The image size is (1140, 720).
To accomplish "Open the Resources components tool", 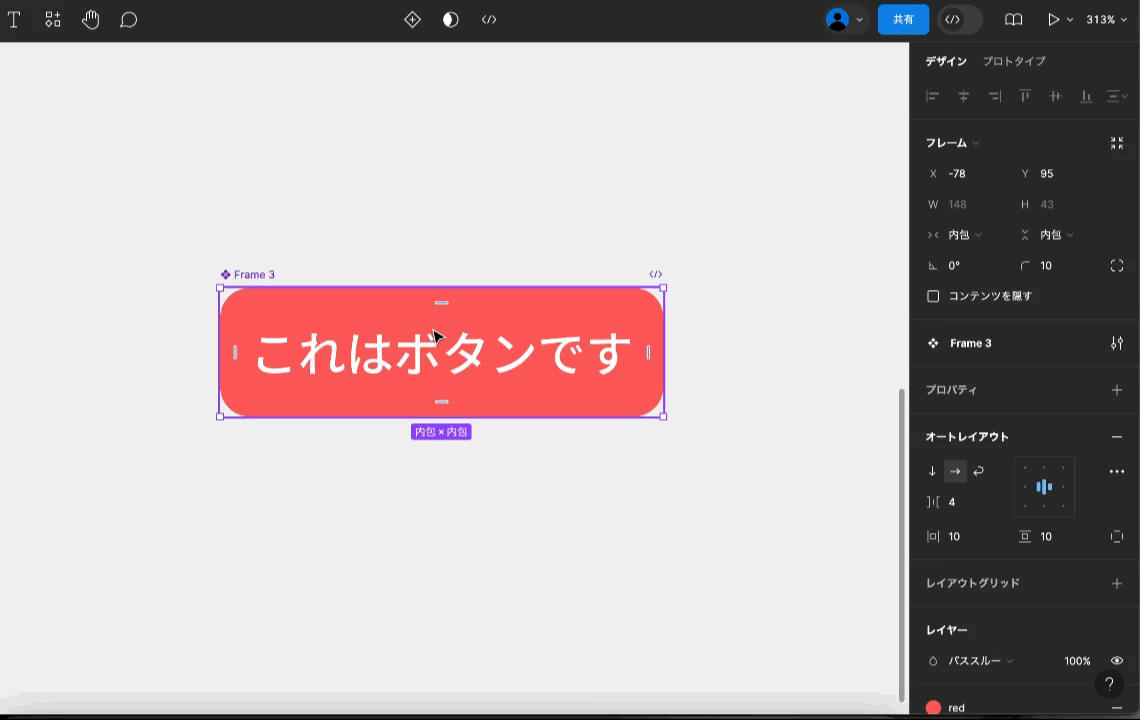I will (x=52, y=20).
